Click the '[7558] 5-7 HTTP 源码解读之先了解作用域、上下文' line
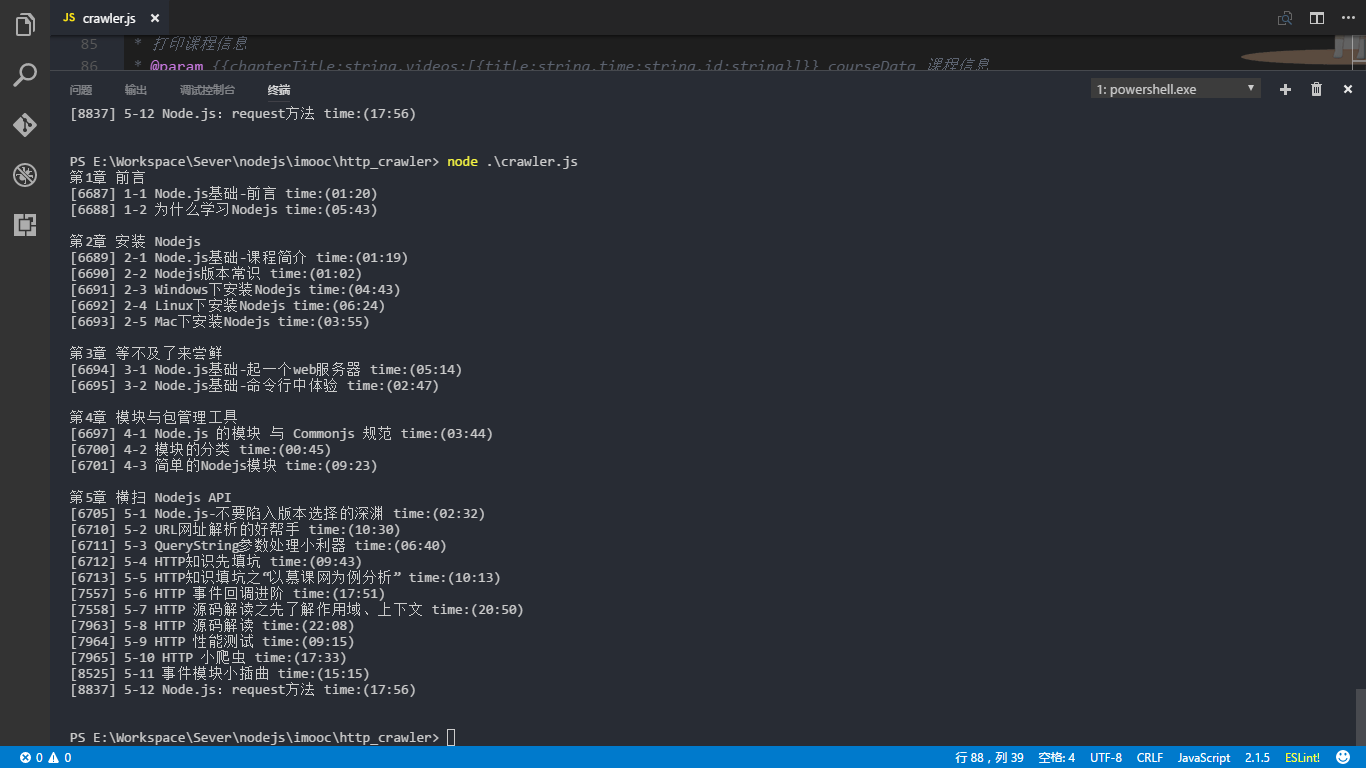 (x=297, y=610)
